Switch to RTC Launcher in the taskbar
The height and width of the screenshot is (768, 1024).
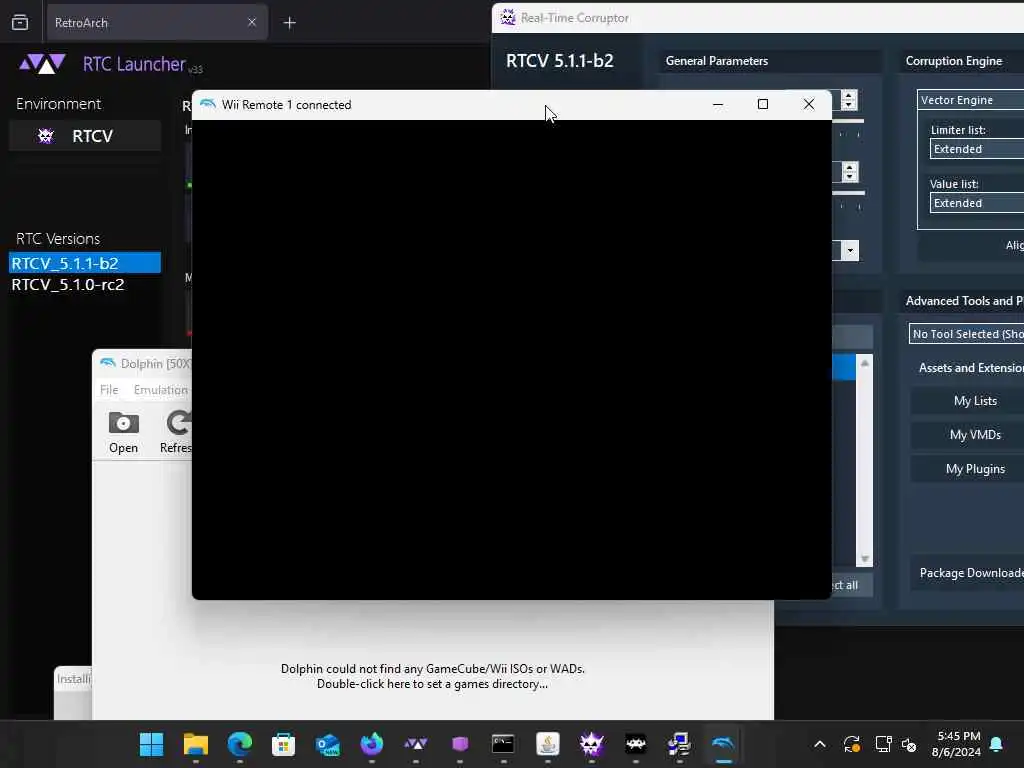pyautogui.click(x=415, y=744)
